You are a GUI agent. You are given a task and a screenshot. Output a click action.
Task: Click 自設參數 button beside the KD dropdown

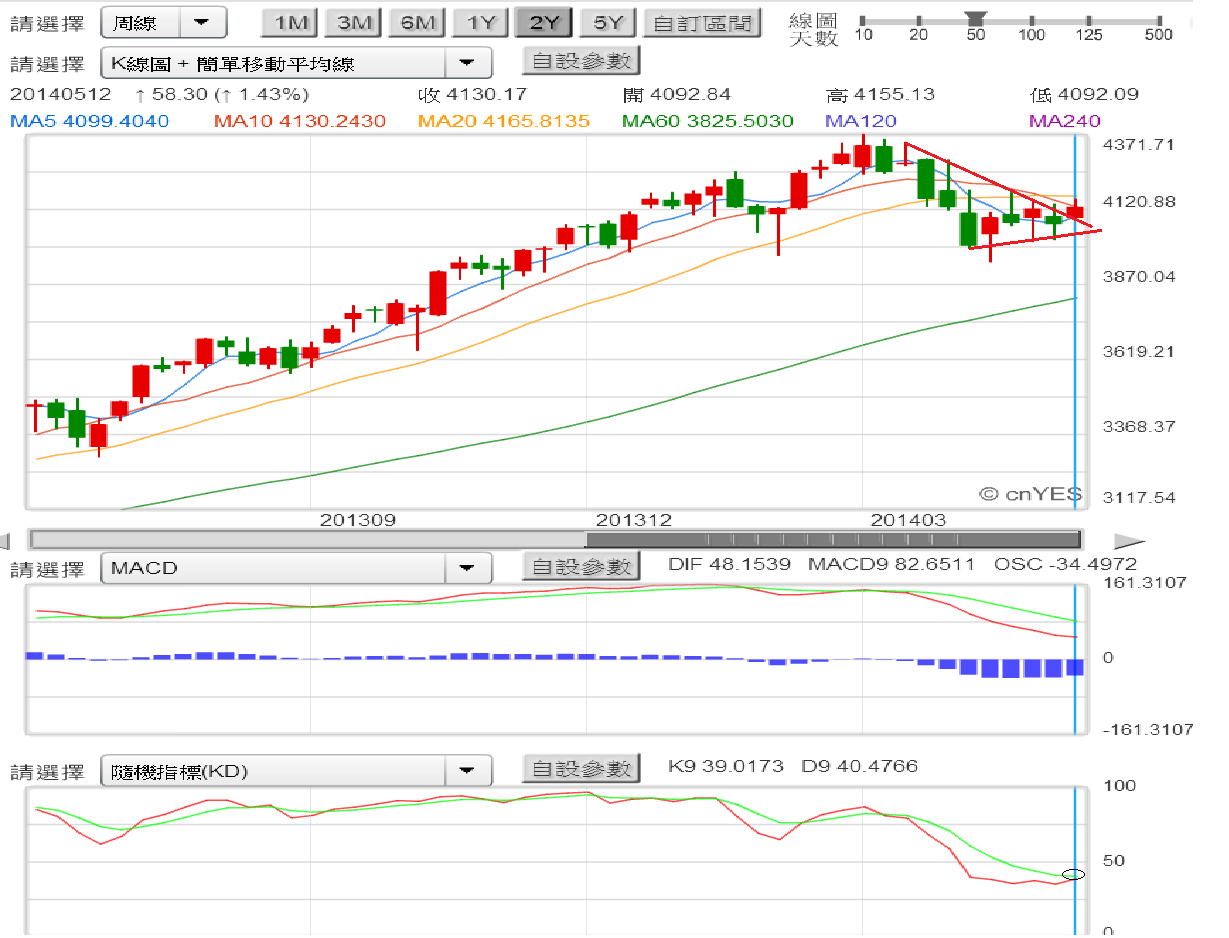coord(581,769)
